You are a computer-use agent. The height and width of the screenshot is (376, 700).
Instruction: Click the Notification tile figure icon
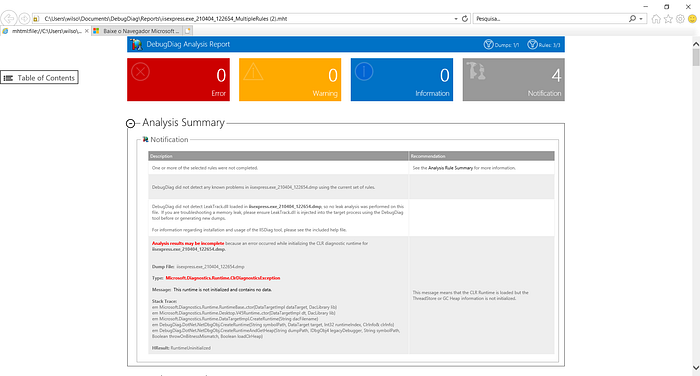pyautogui.click(x=476, y=71)
